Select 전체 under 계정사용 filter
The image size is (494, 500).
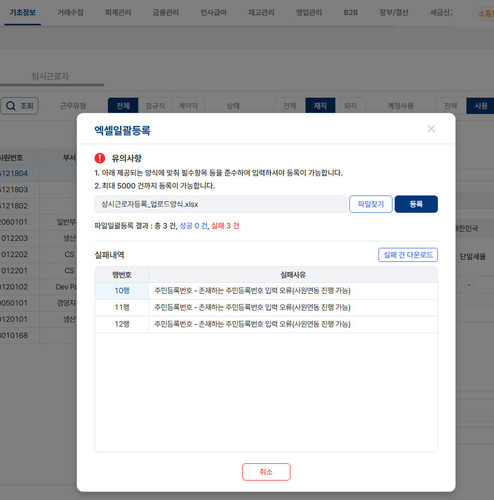tap(451, 106)
